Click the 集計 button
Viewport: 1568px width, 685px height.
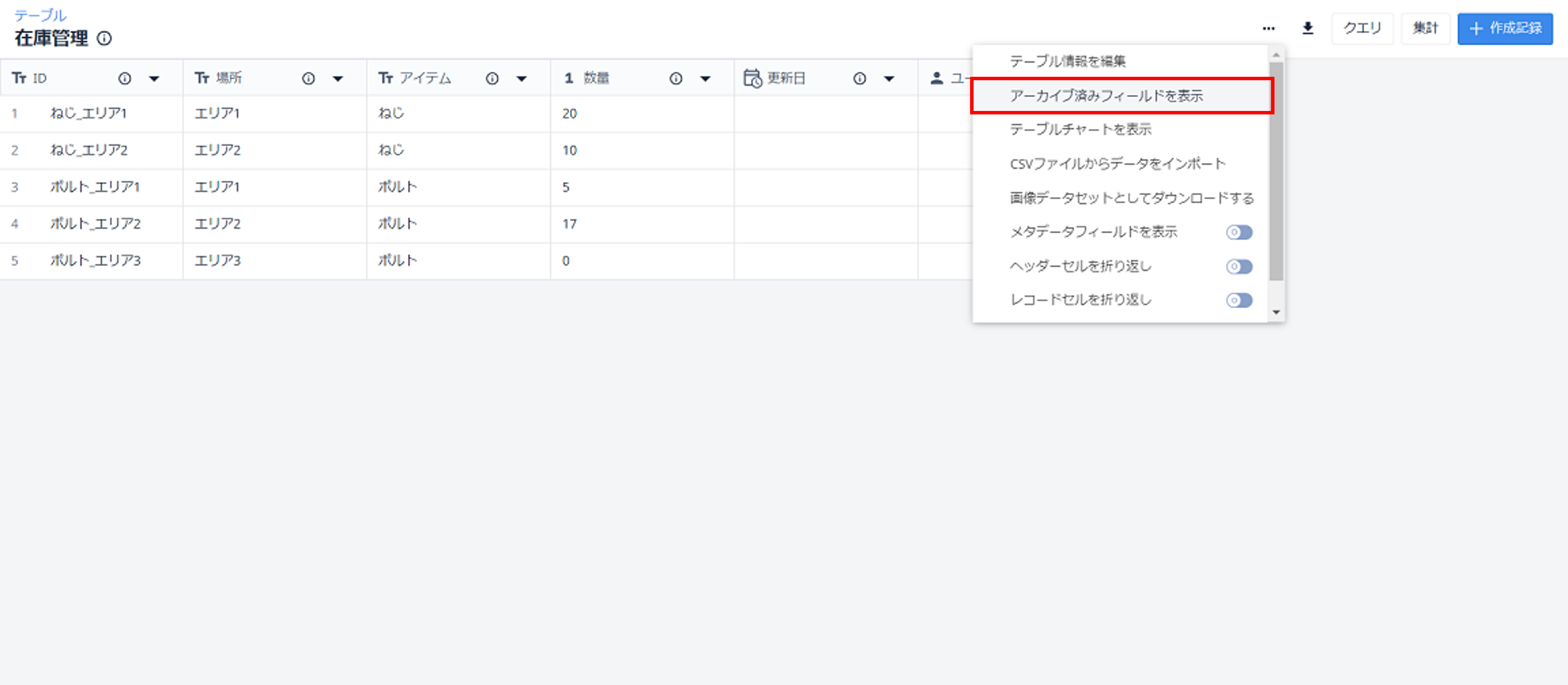[1425, 28]
